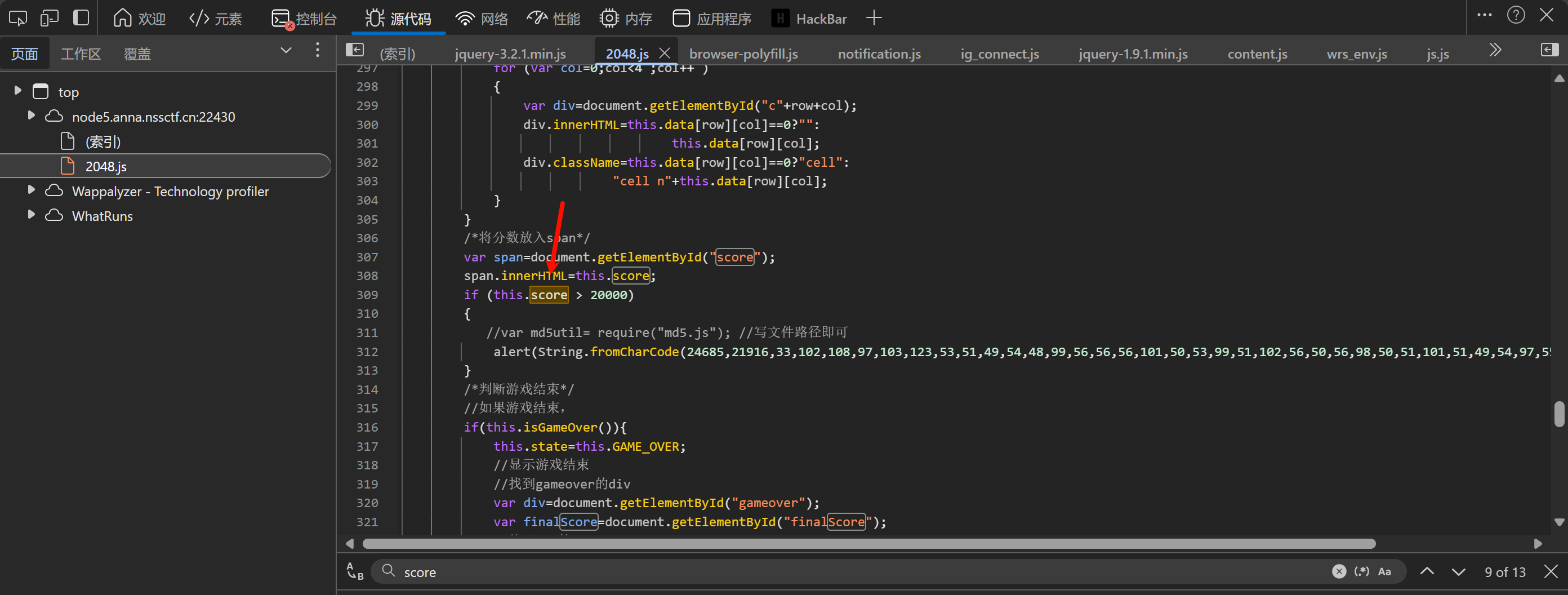Toggle the replace mode AB icon

coord(355,572)
